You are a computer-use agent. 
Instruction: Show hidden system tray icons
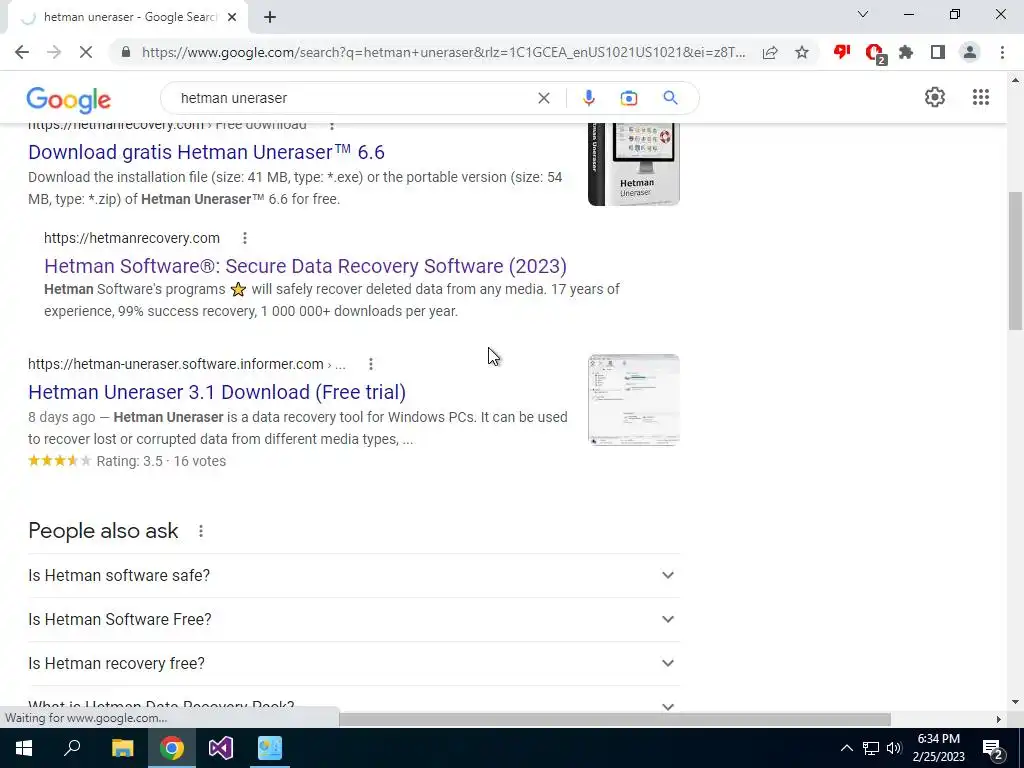click(x=846, y=748)
